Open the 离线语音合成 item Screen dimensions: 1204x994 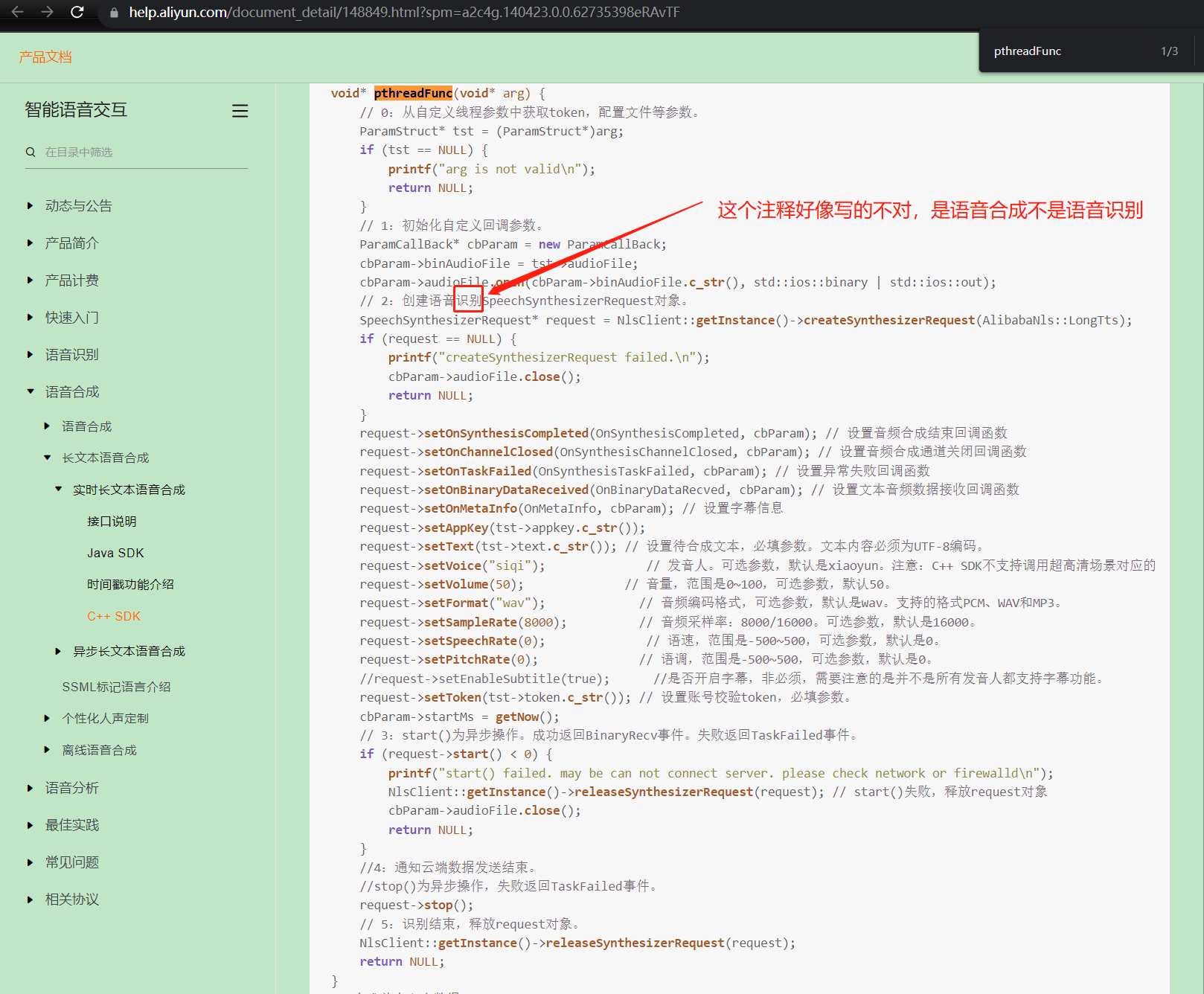pyautogui.click(x=99, y=750)
